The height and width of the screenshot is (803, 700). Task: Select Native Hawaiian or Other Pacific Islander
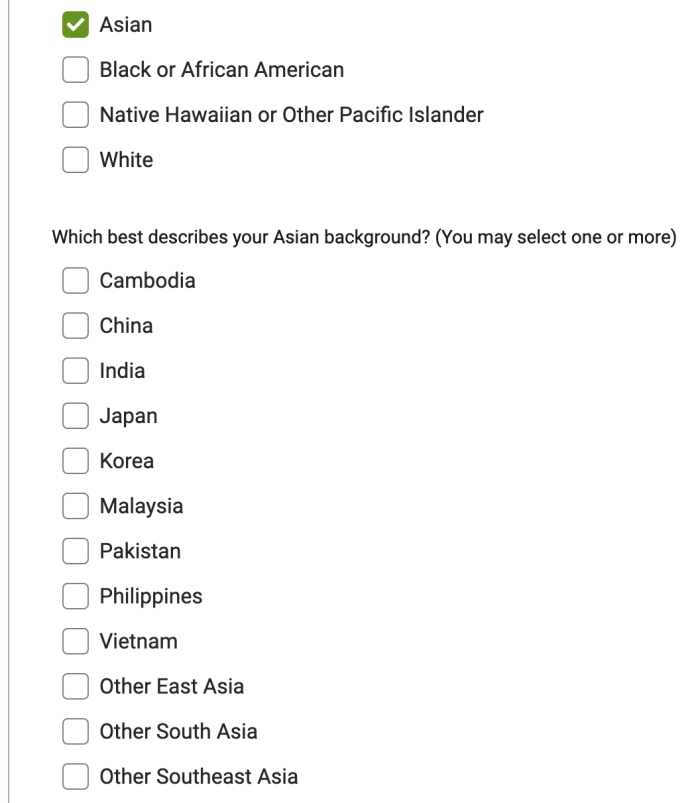pyautogui.click(x=75, y=114)
